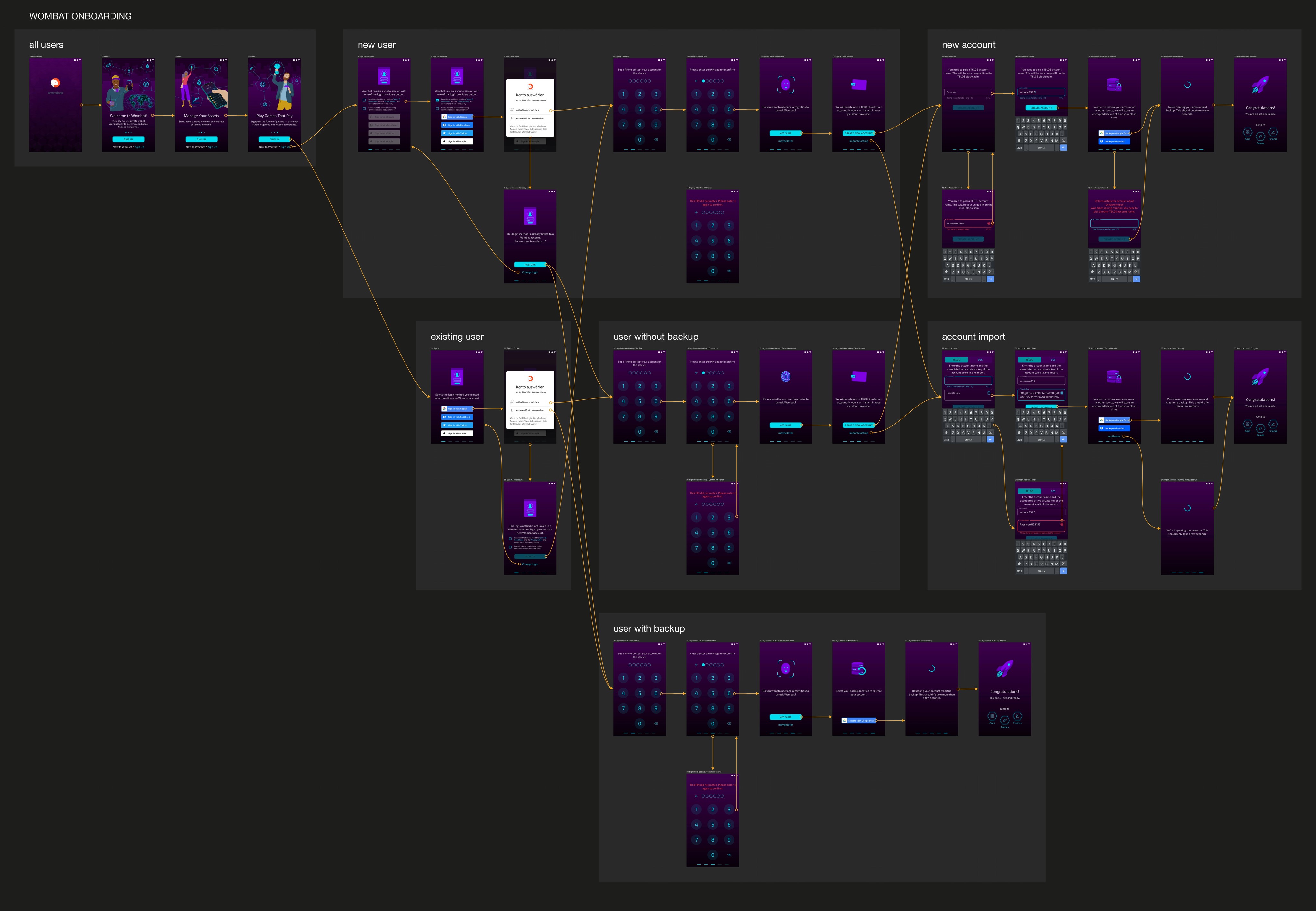Click 'no thanks' link on Import Account backup screen
The height and width of the screenshot is (911, 1316).
[1114, 437]
